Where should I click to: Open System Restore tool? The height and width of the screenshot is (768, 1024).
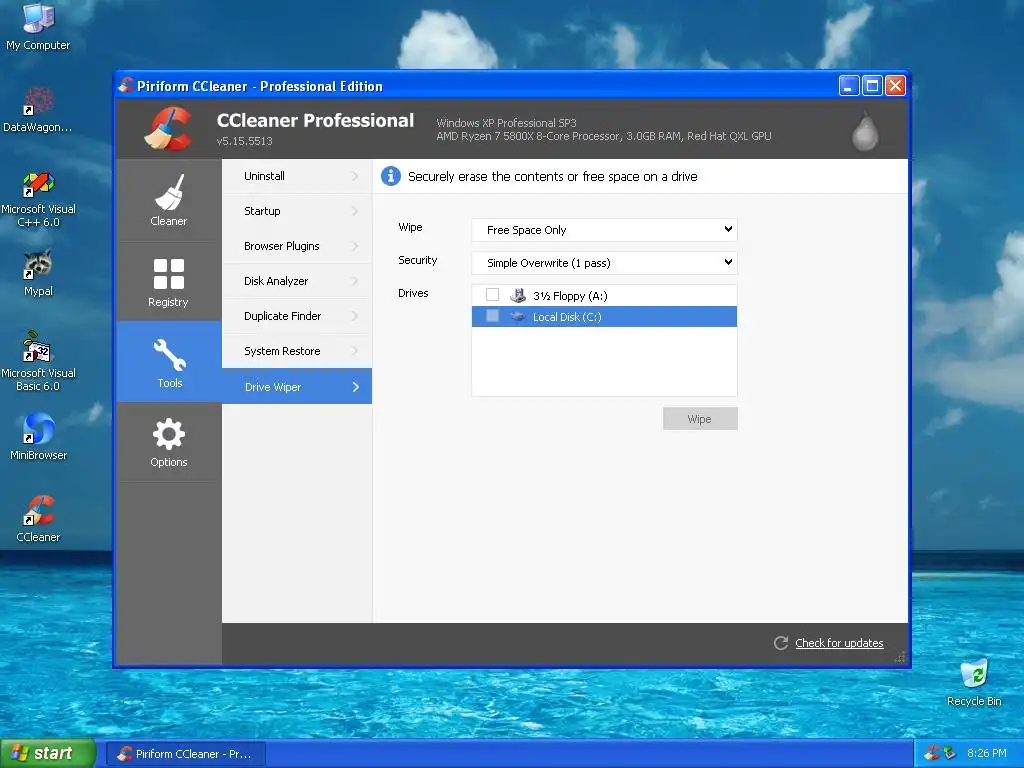(297, 351)
